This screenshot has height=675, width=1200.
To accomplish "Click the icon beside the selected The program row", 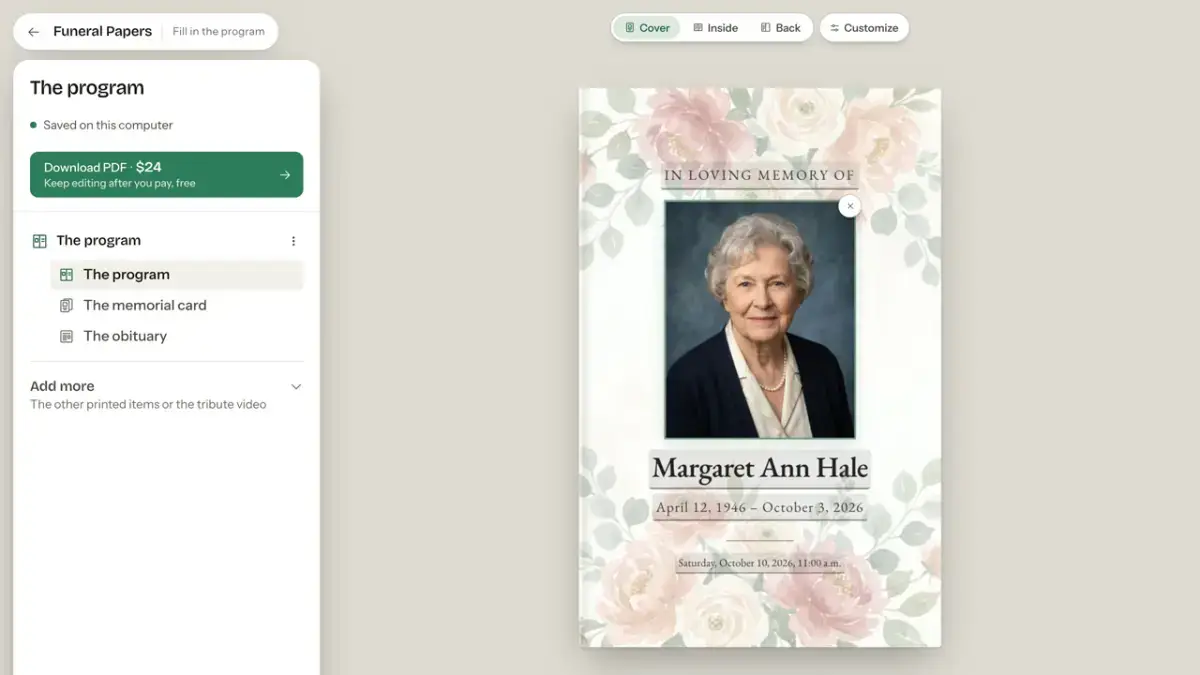I will coord(66,275).
